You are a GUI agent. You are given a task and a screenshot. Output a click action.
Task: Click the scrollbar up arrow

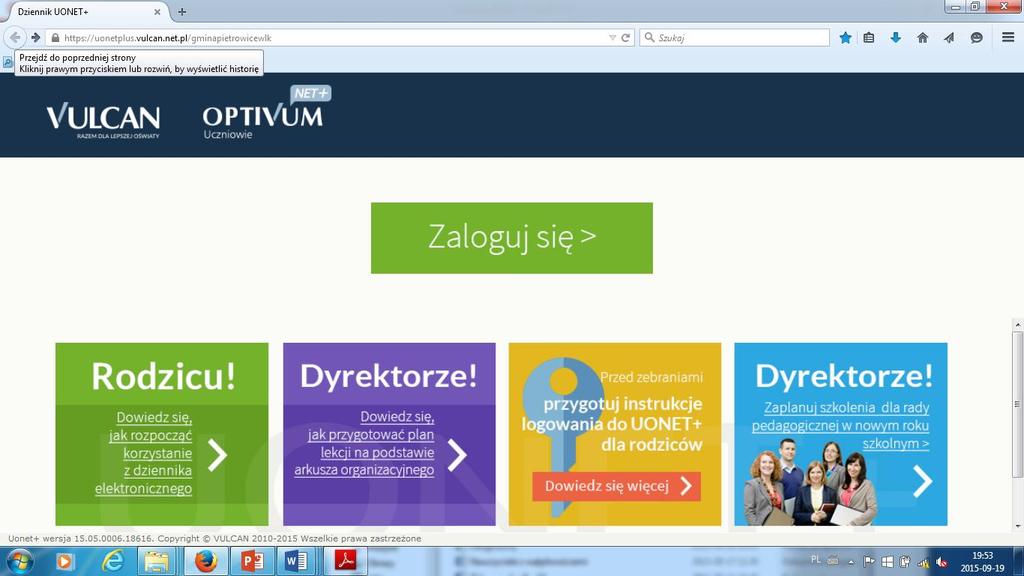coord(1017,325)
